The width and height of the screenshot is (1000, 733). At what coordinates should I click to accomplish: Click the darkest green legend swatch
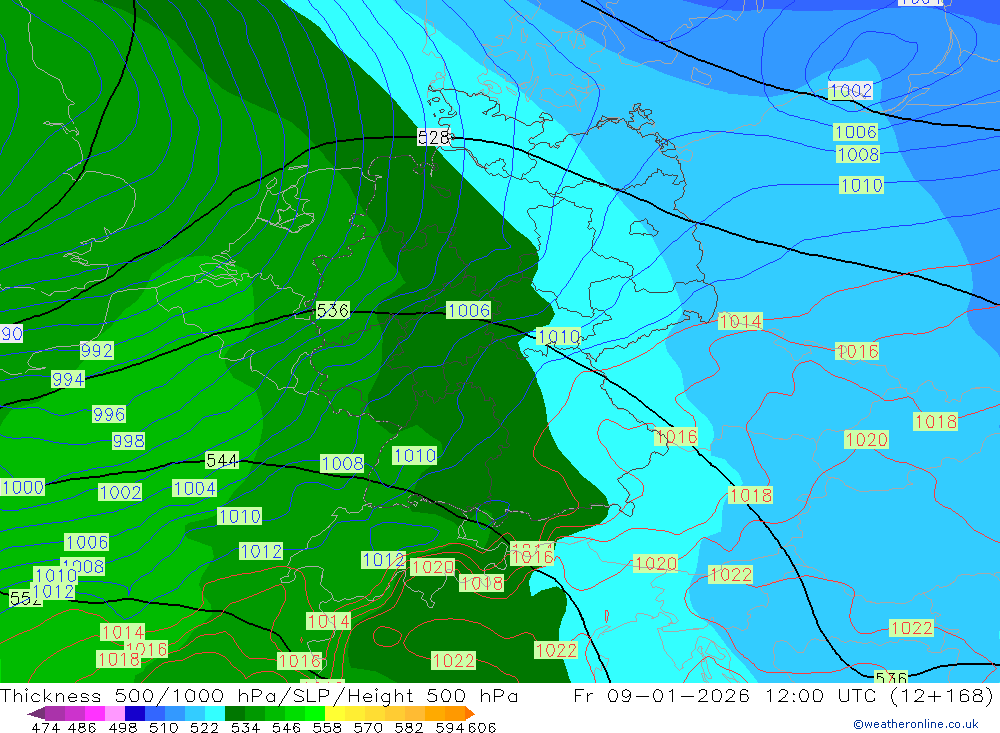[x=235, y=713]
